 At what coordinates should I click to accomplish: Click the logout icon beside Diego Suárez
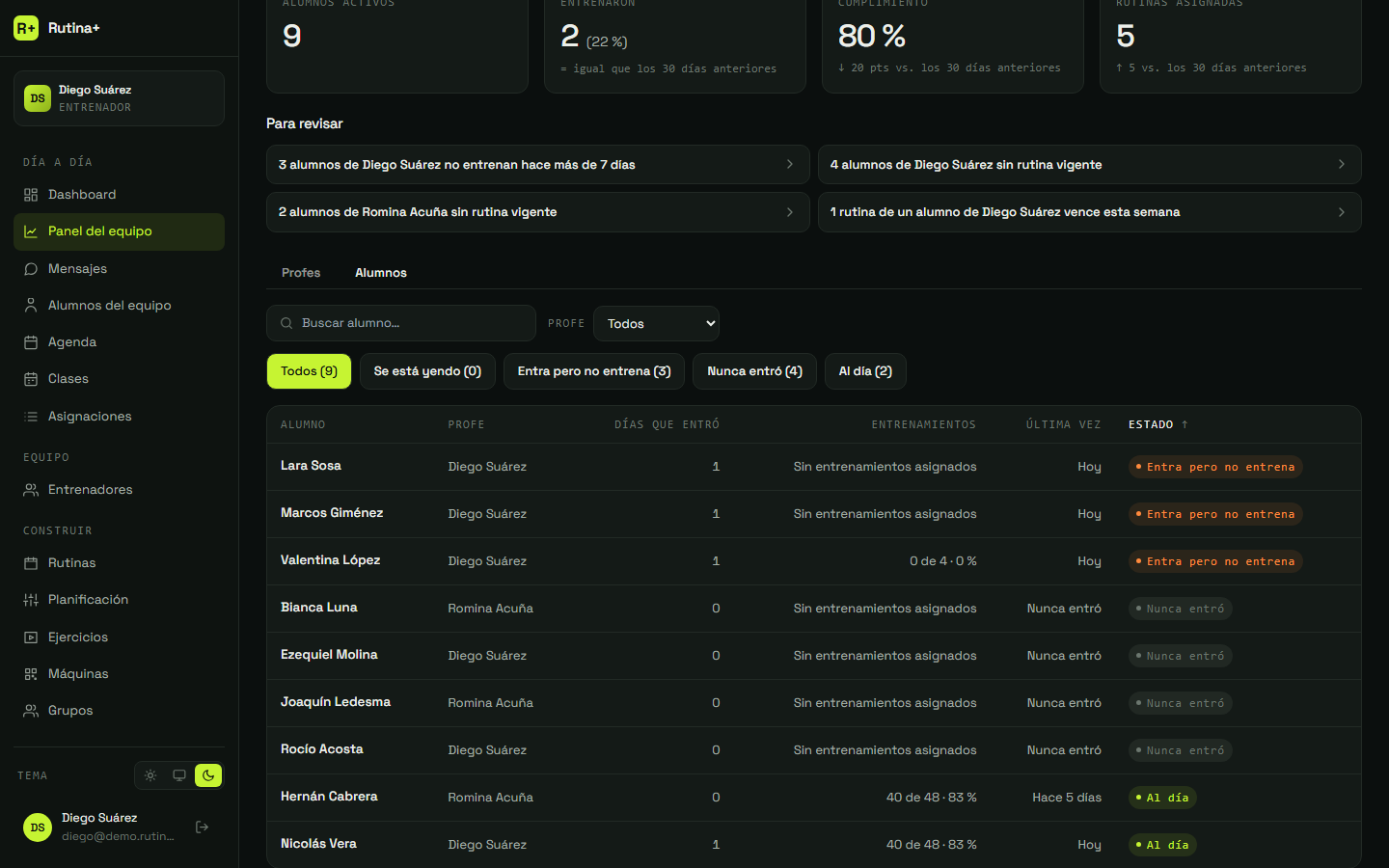tap(202, 827)
